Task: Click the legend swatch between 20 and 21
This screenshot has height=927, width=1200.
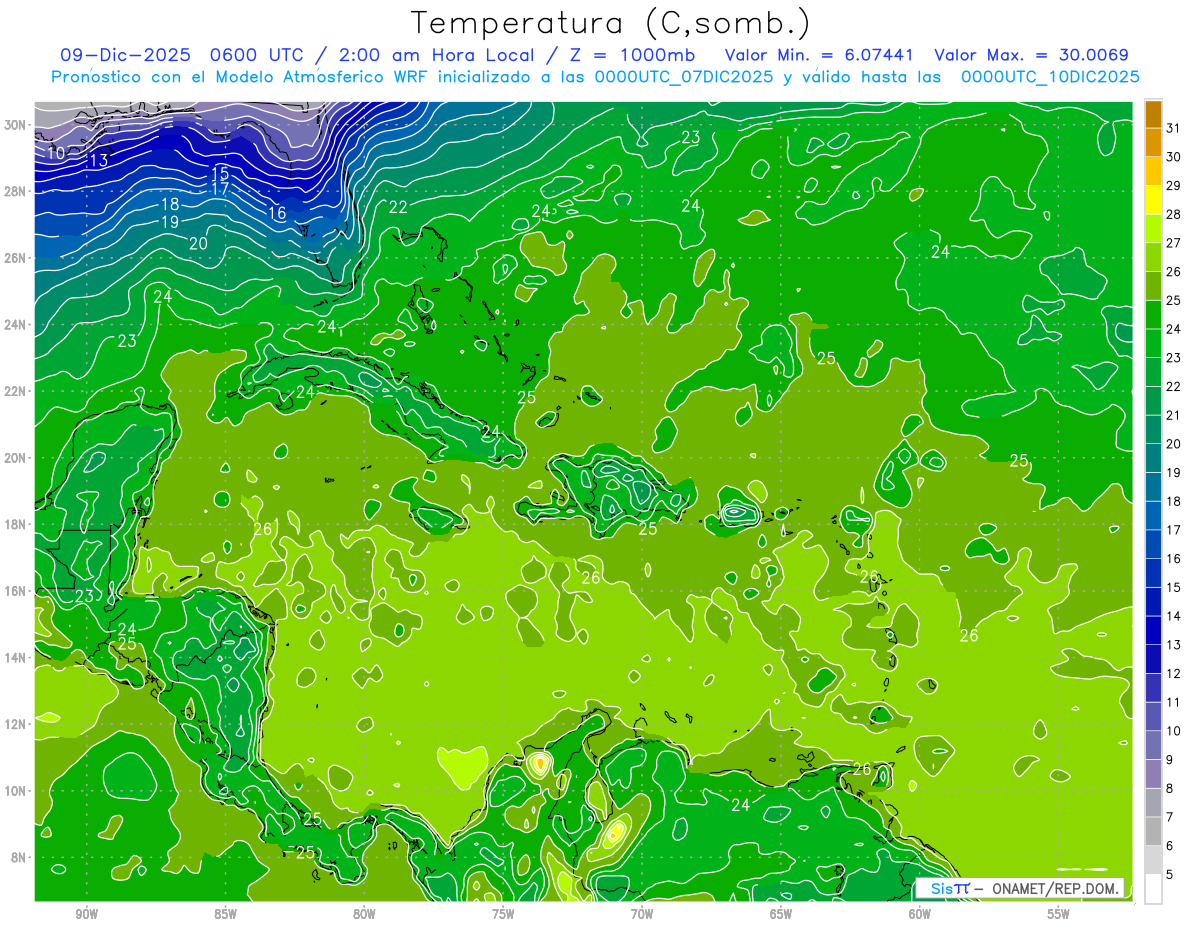Action: point(1153,430)
